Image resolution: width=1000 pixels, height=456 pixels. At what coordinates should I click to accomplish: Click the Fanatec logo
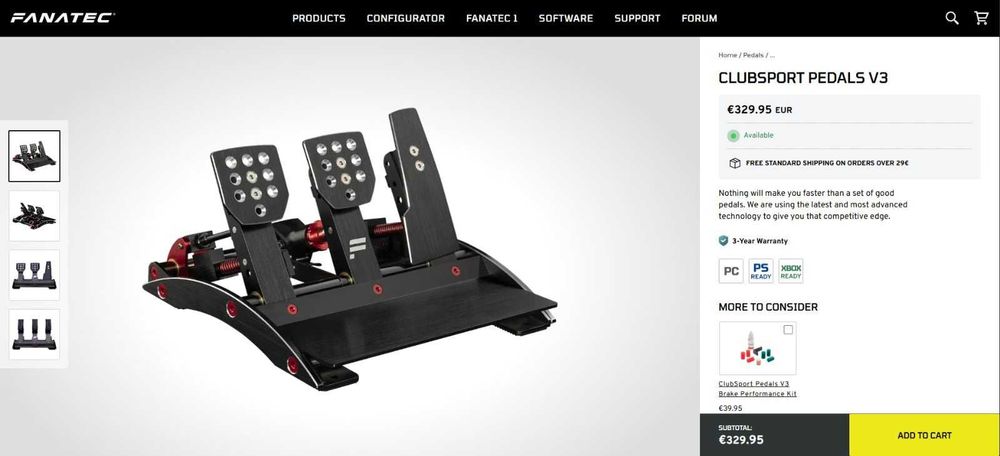pyautogui.click(x=62, y=18)
